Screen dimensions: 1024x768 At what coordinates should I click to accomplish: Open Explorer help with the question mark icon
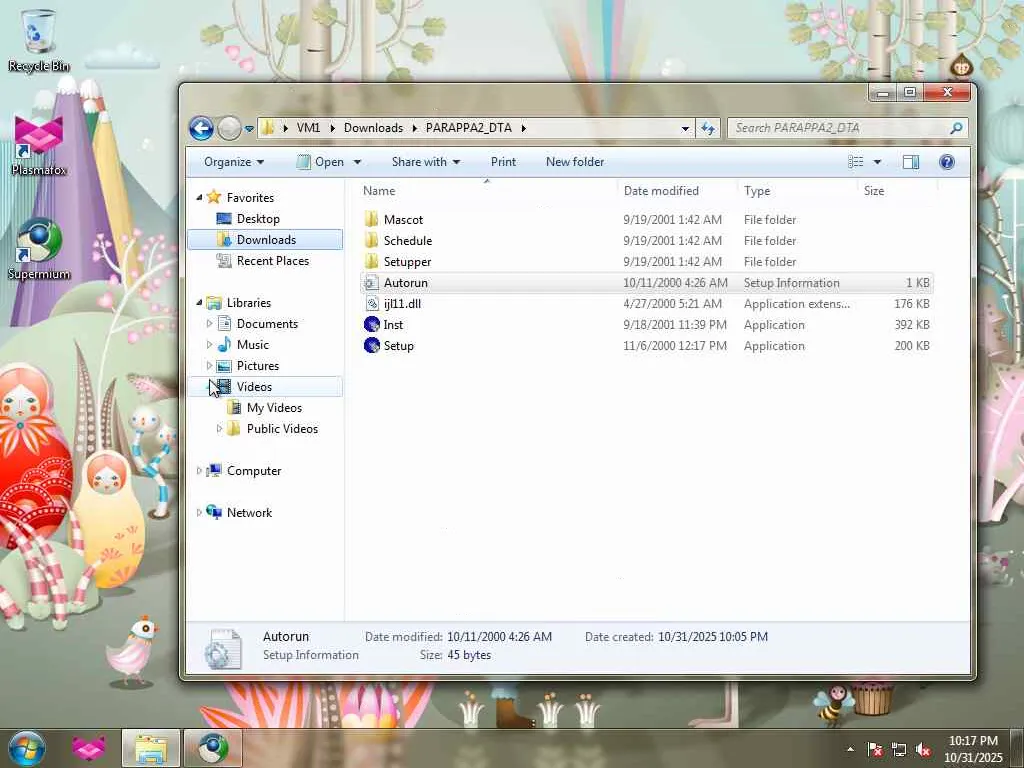(x=946, y=162)
